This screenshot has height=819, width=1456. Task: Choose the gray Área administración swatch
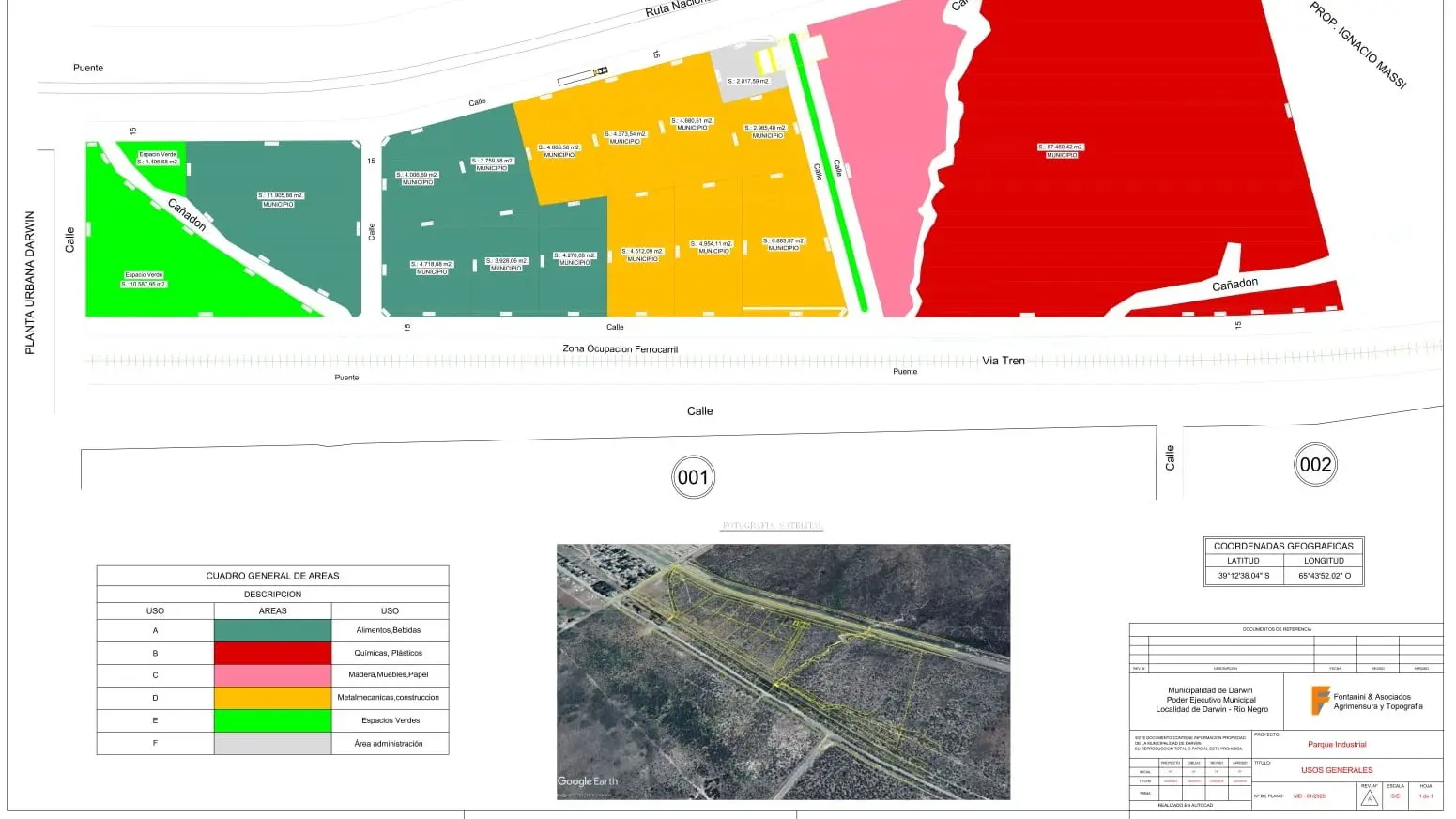click(272, 743)
